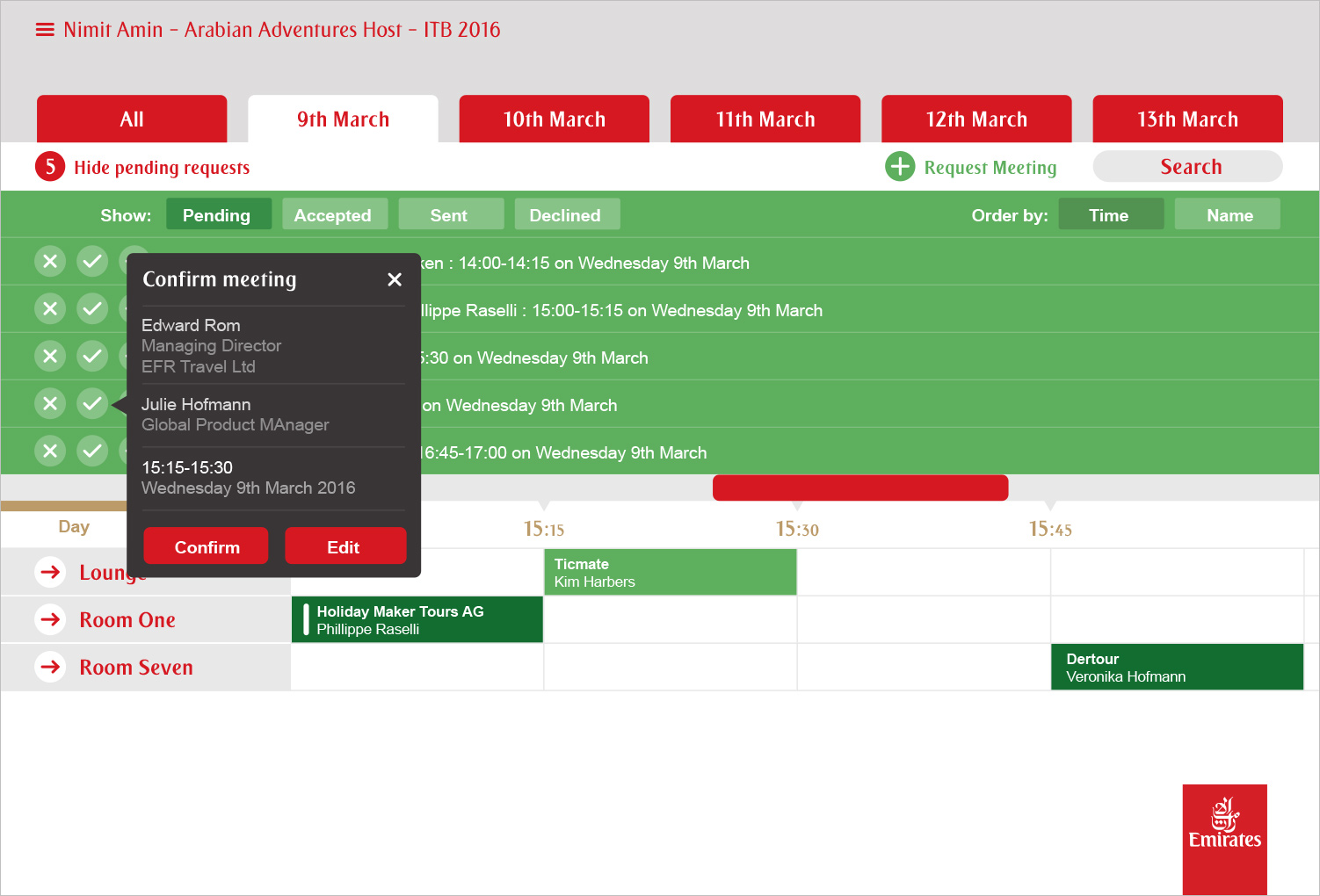Decline the first pending request with X
Viewport: 1320px width, 896px height.
tap(50, 261)
